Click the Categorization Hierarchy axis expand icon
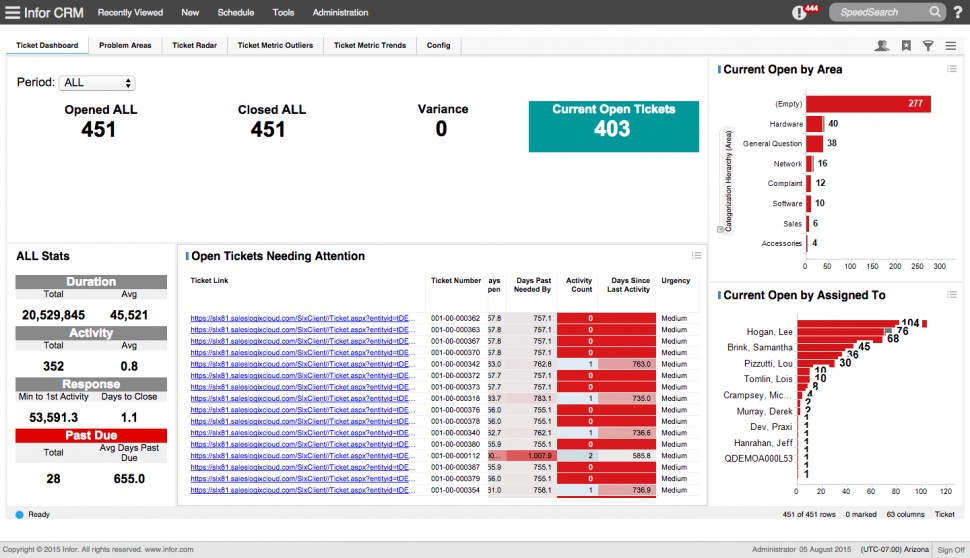Screen dimensions: 970x558 coord(721,230)
